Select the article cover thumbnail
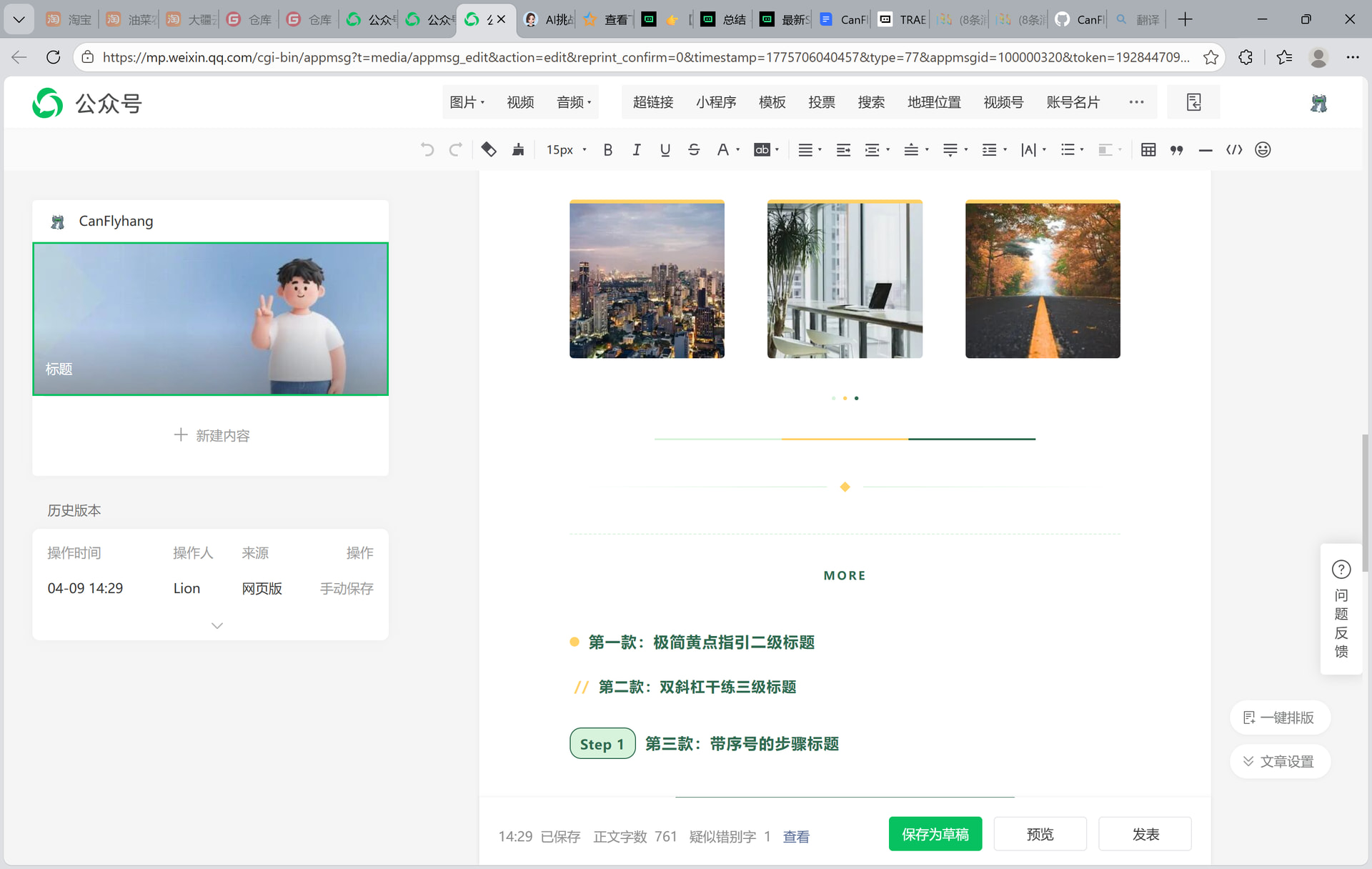1372x869 pixels. (x=210, y=319)
